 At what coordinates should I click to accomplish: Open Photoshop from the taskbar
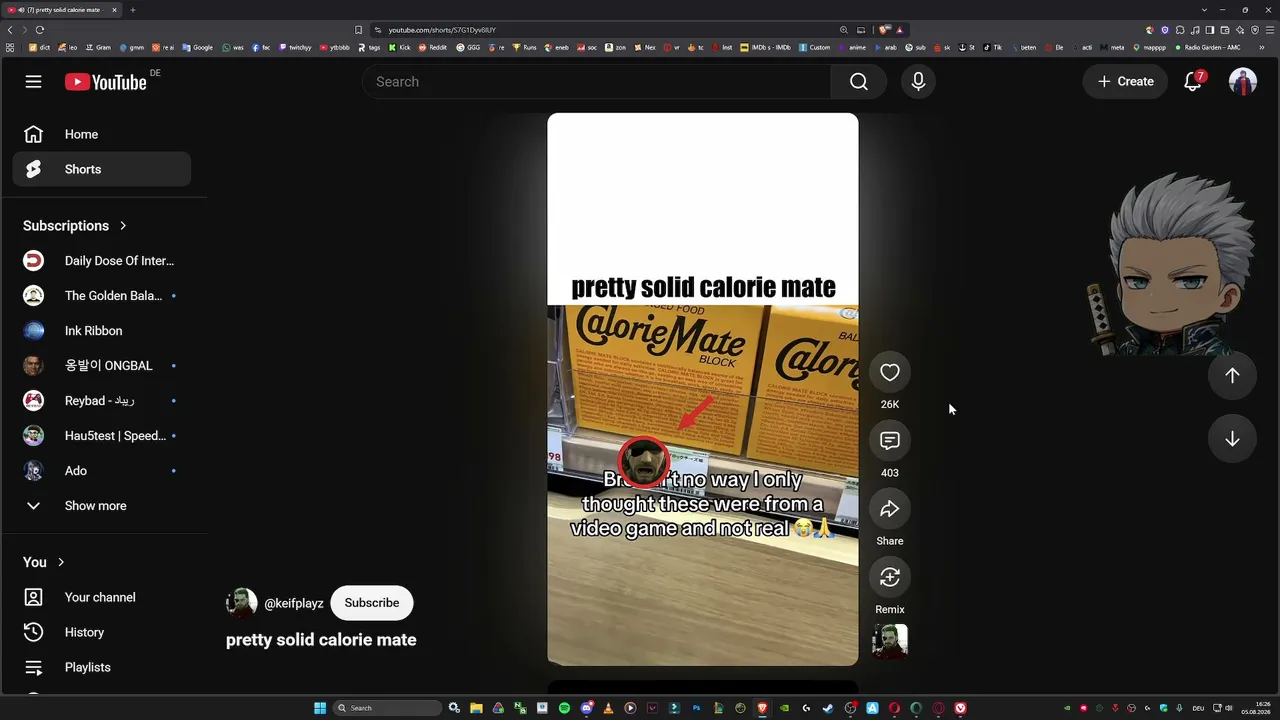[696, 708]
